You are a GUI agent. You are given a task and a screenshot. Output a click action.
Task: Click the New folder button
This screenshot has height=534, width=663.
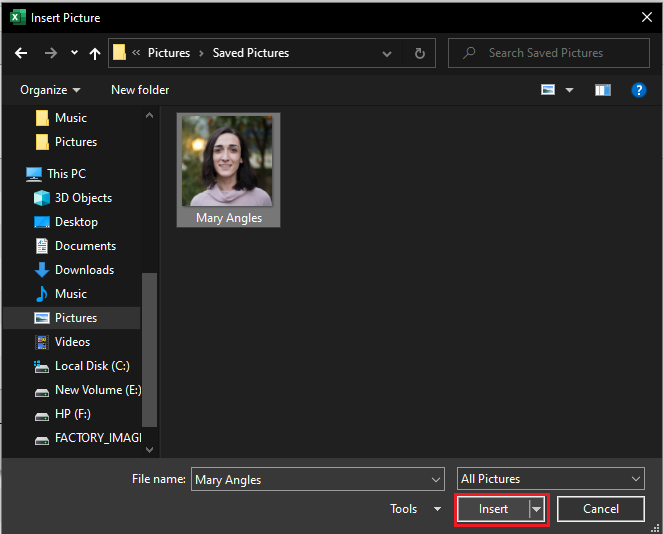tap(140, 90)
